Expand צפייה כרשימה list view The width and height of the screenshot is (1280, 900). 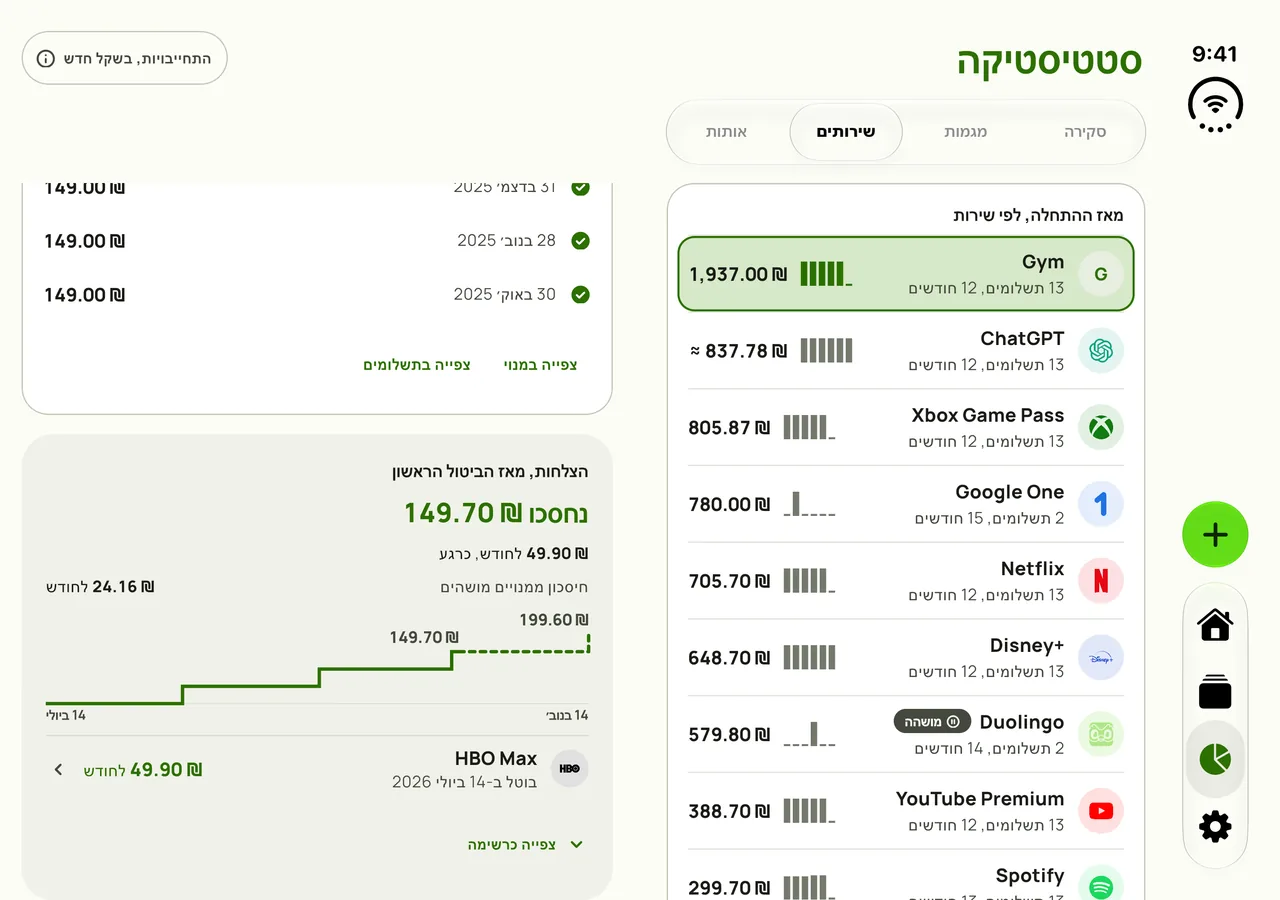(525, 845)
